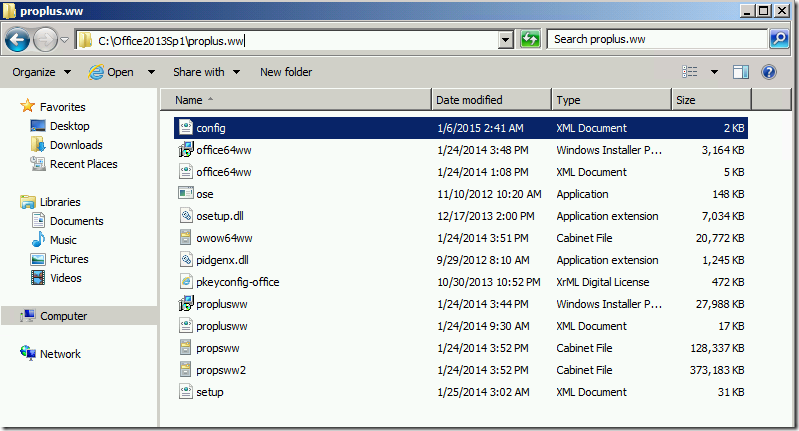Click the Open toolbar button

tap(111, 72)
